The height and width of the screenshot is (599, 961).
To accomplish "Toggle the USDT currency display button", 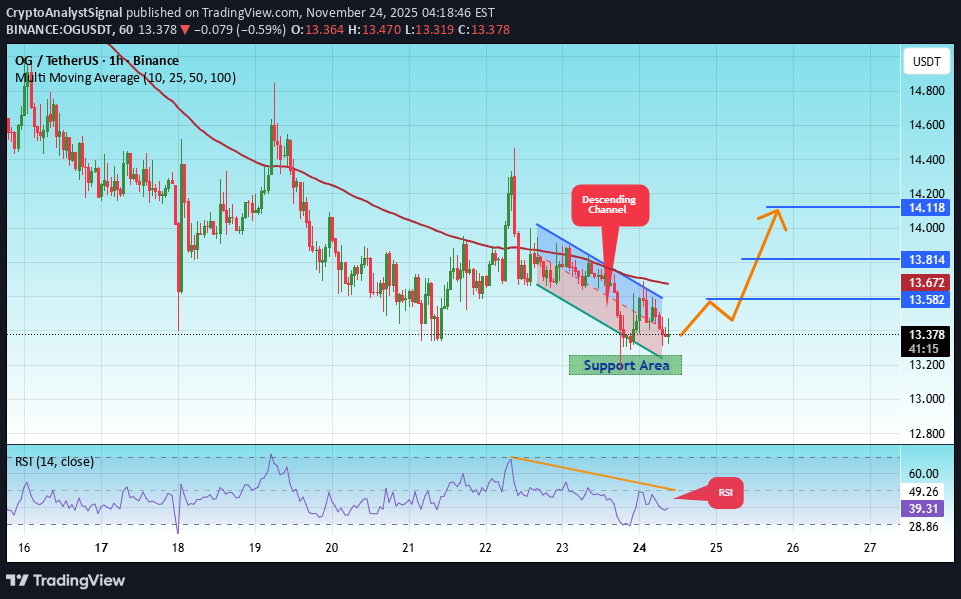I will click(x=925, y=61).
